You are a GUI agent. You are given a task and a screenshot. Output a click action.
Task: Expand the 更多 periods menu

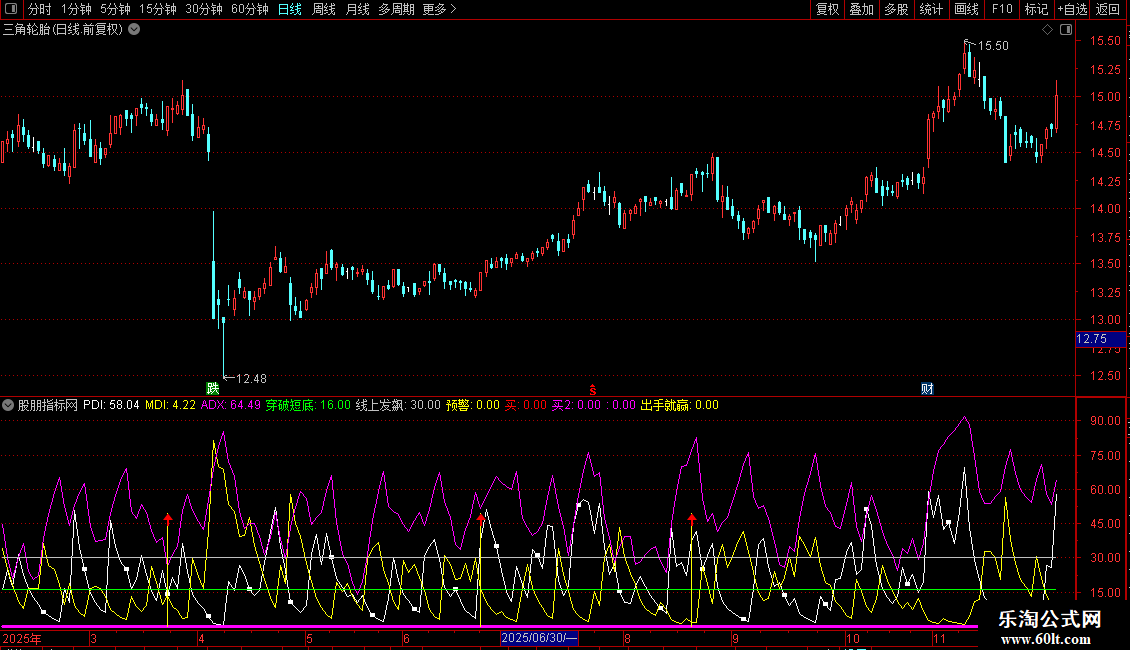point(439,9)
